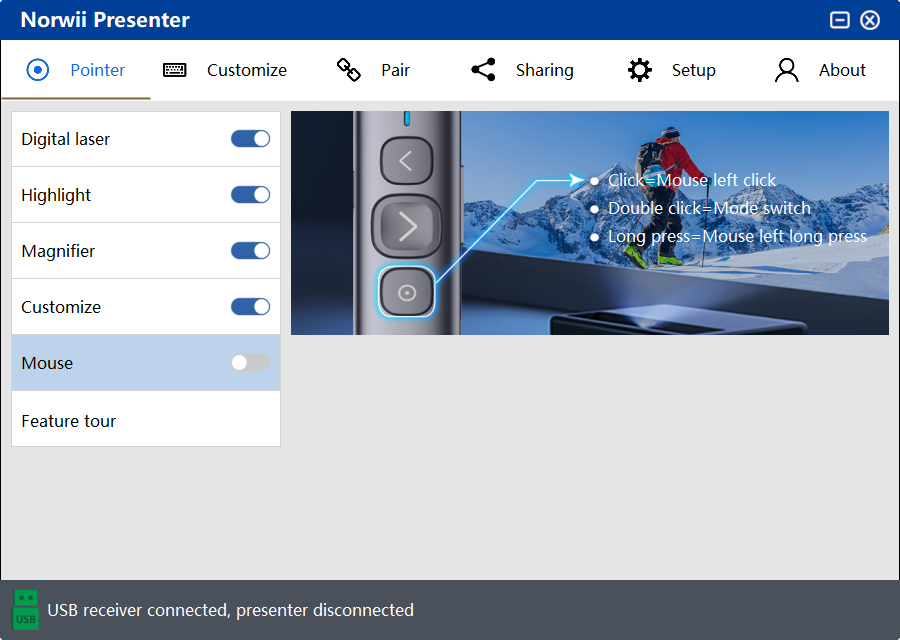Turn off the Highlight switch

(x=250, y=195)
